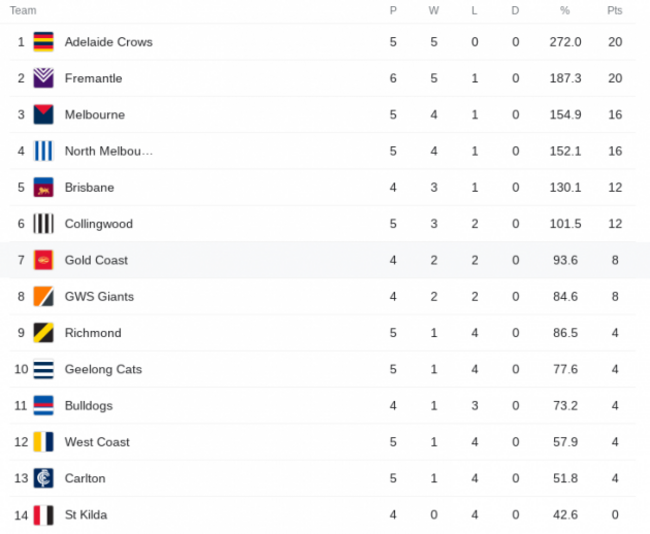This screenshot has width=650, height=534.
Task: Select the highlighted Gold Coast row
Action: point(325,260)
